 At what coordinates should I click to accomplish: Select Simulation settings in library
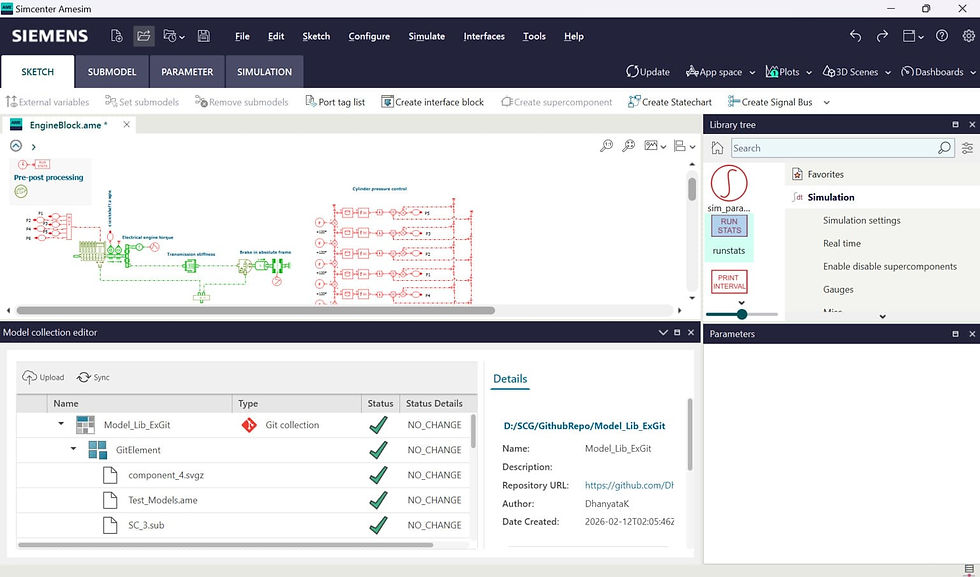point(861,220)
